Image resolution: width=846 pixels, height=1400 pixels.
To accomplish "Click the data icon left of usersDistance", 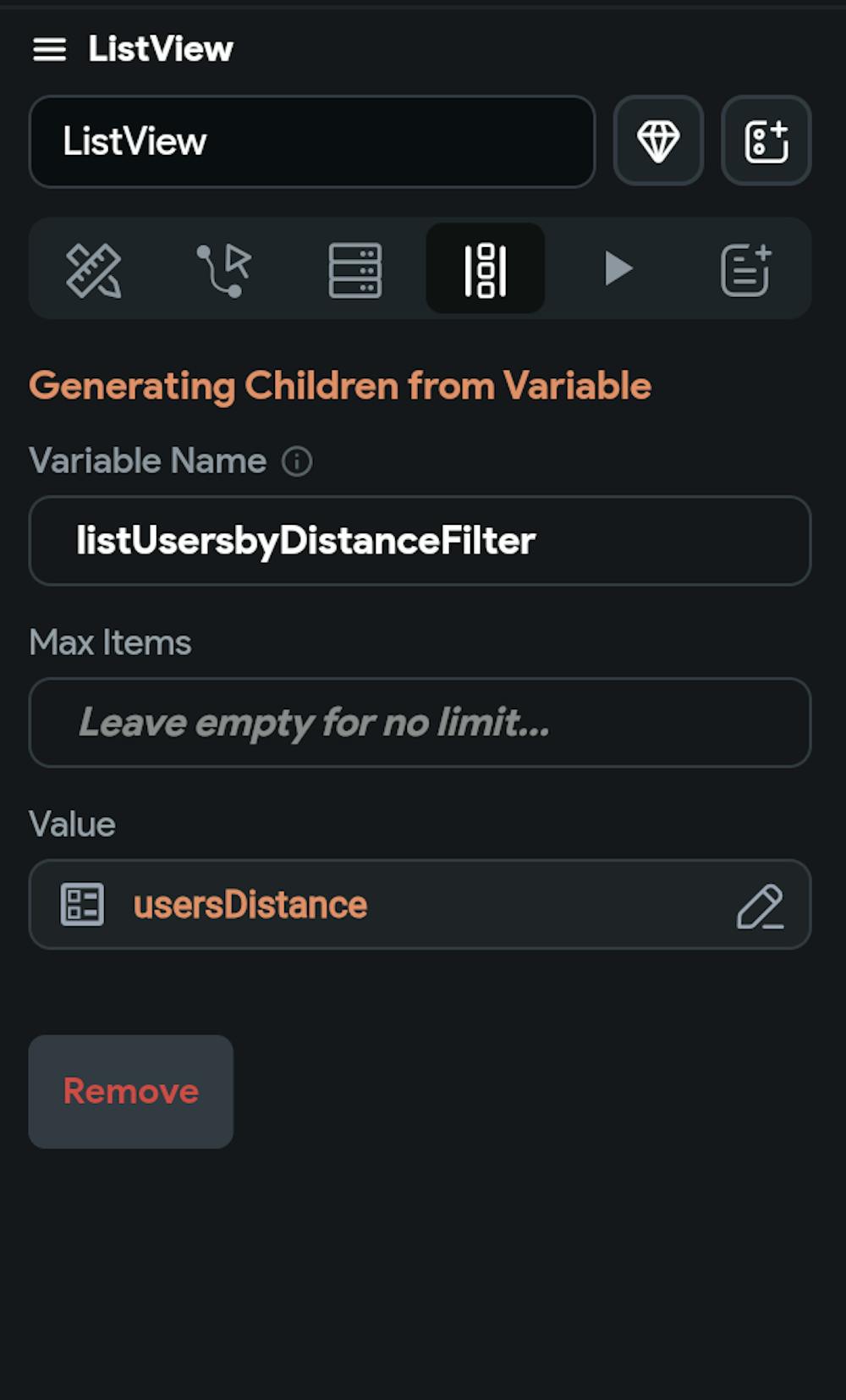I will tap(82, 905).
